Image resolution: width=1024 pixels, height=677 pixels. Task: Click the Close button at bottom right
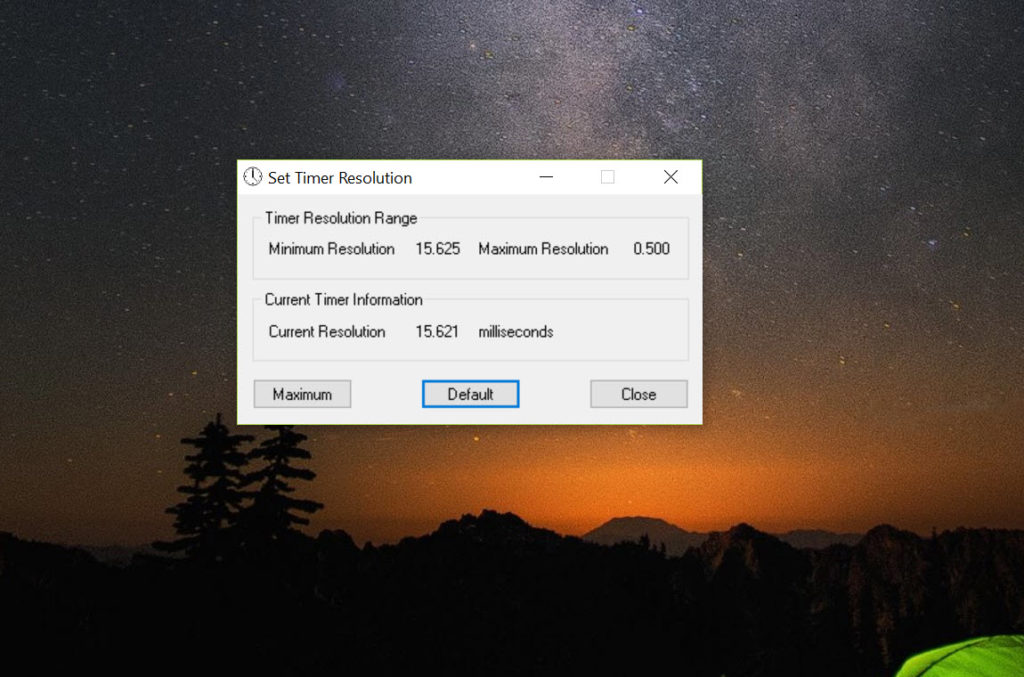point(638,394)
